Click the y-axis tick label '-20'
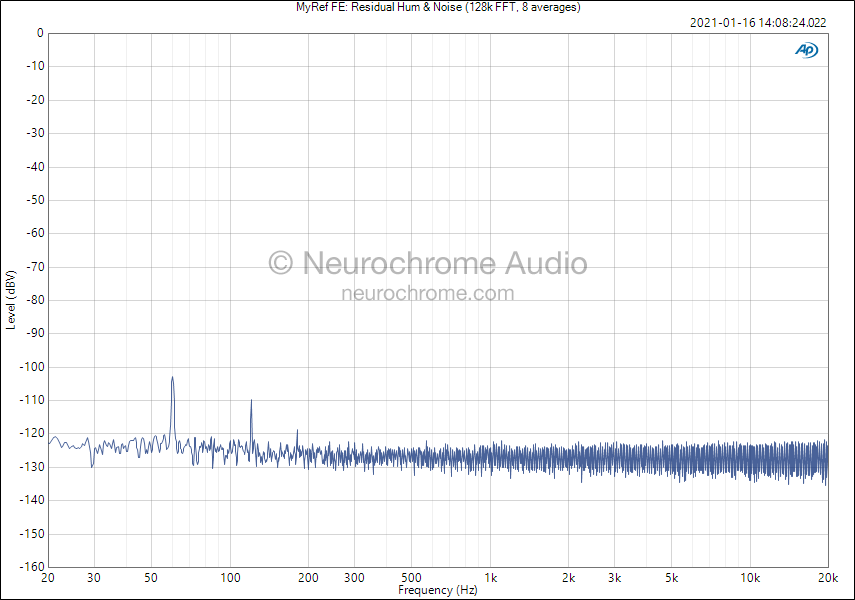 [x=35, y=100]
